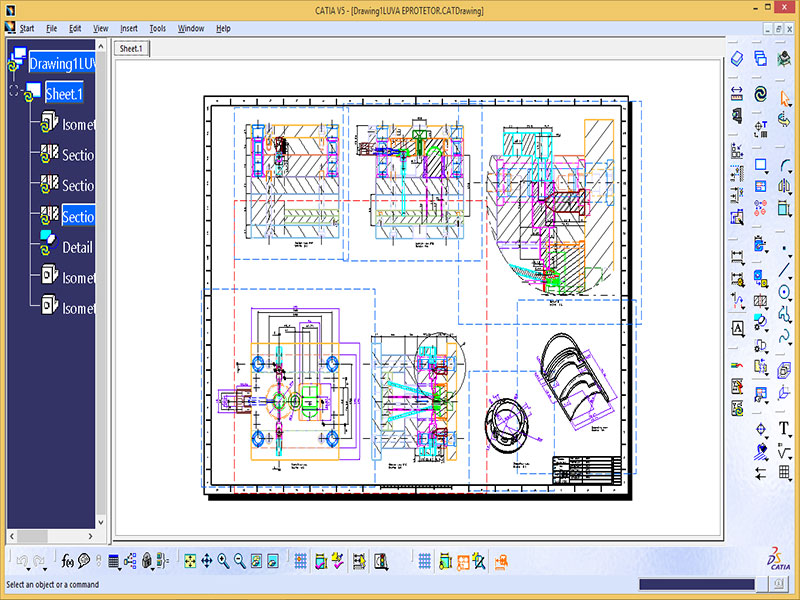
Task: Open the Undo history dropdown arrow
Action: pos(29,567)
